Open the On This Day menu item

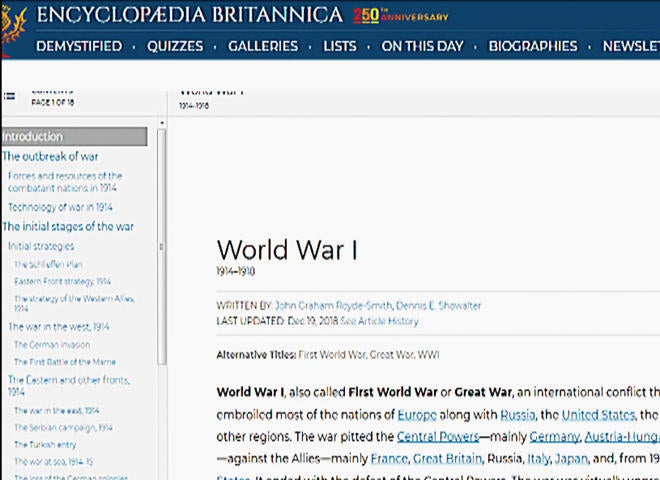(422, 46)
